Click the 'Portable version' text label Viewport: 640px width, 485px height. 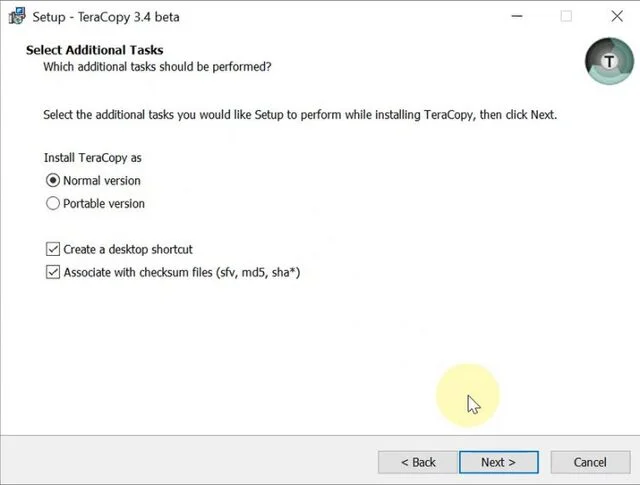click(x=104, y=204)
